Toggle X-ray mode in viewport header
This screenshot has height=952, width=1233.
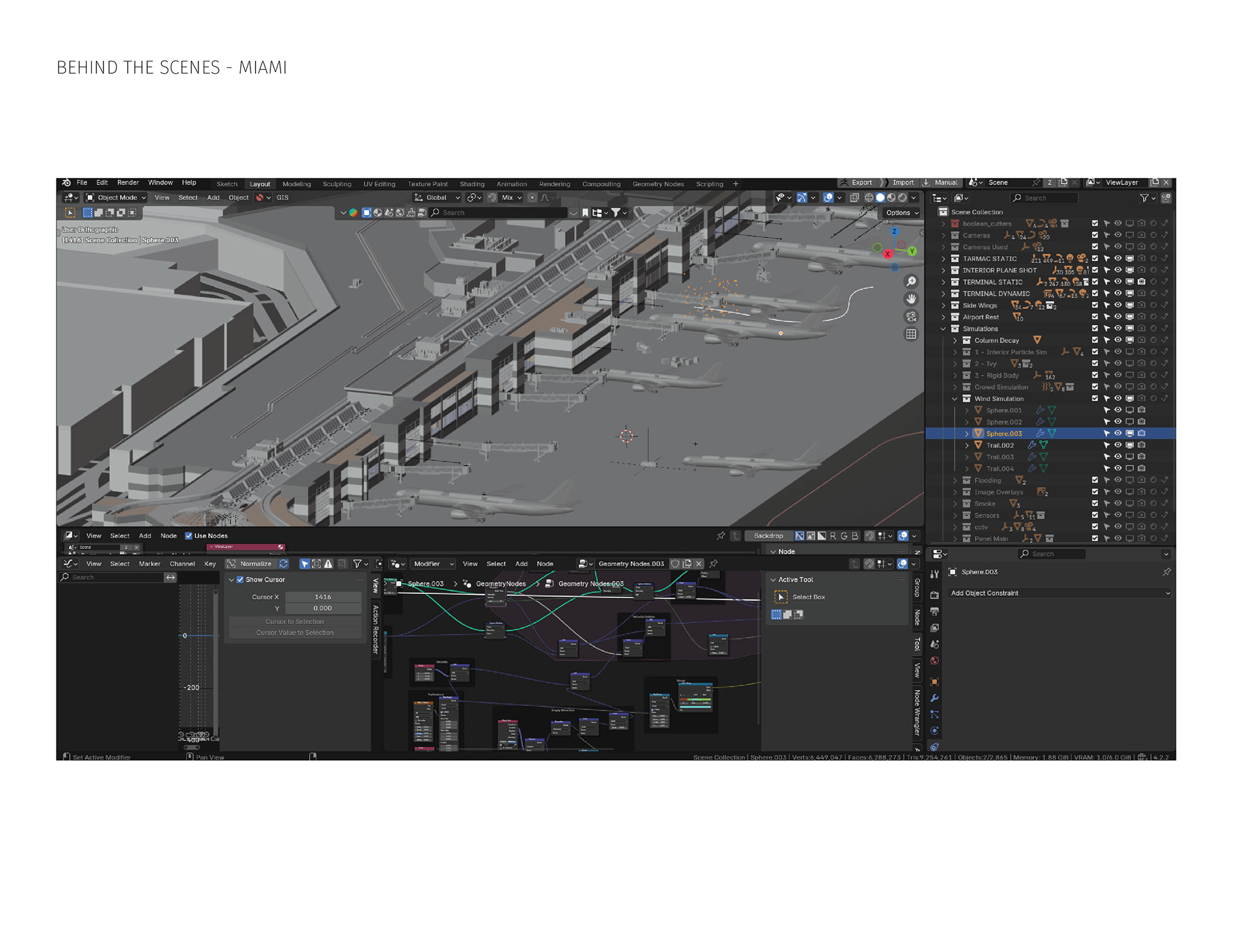tap(854, 198)
